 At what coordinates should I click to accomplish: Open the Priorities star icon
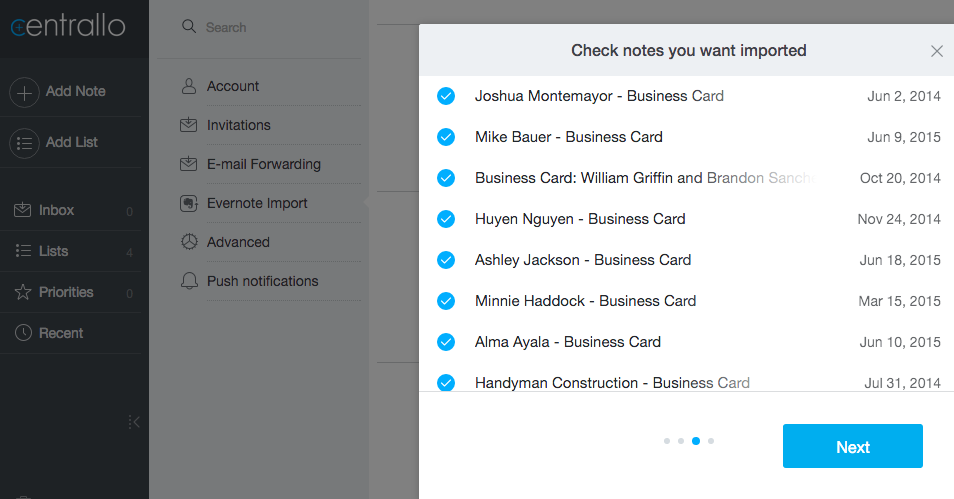click(x=22, y=293)
